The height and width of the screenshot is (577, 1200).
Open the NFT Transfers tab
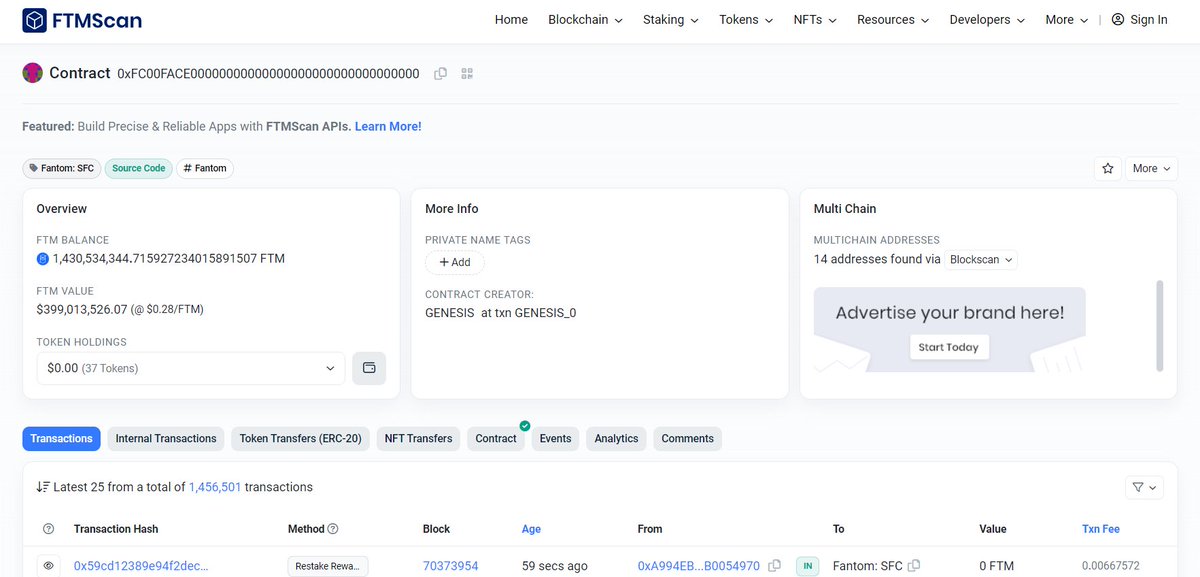click(419, 439)
